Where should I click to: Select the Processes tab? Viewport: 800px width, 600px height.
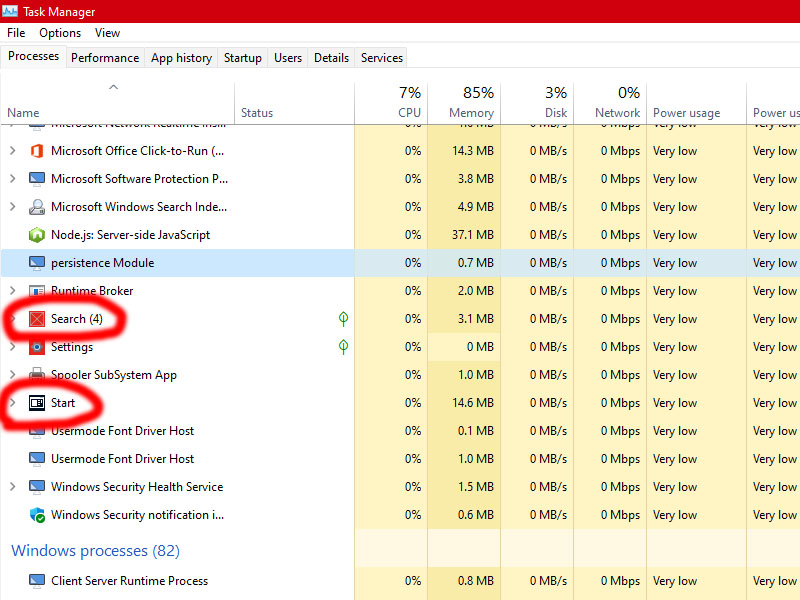[33, 56]
